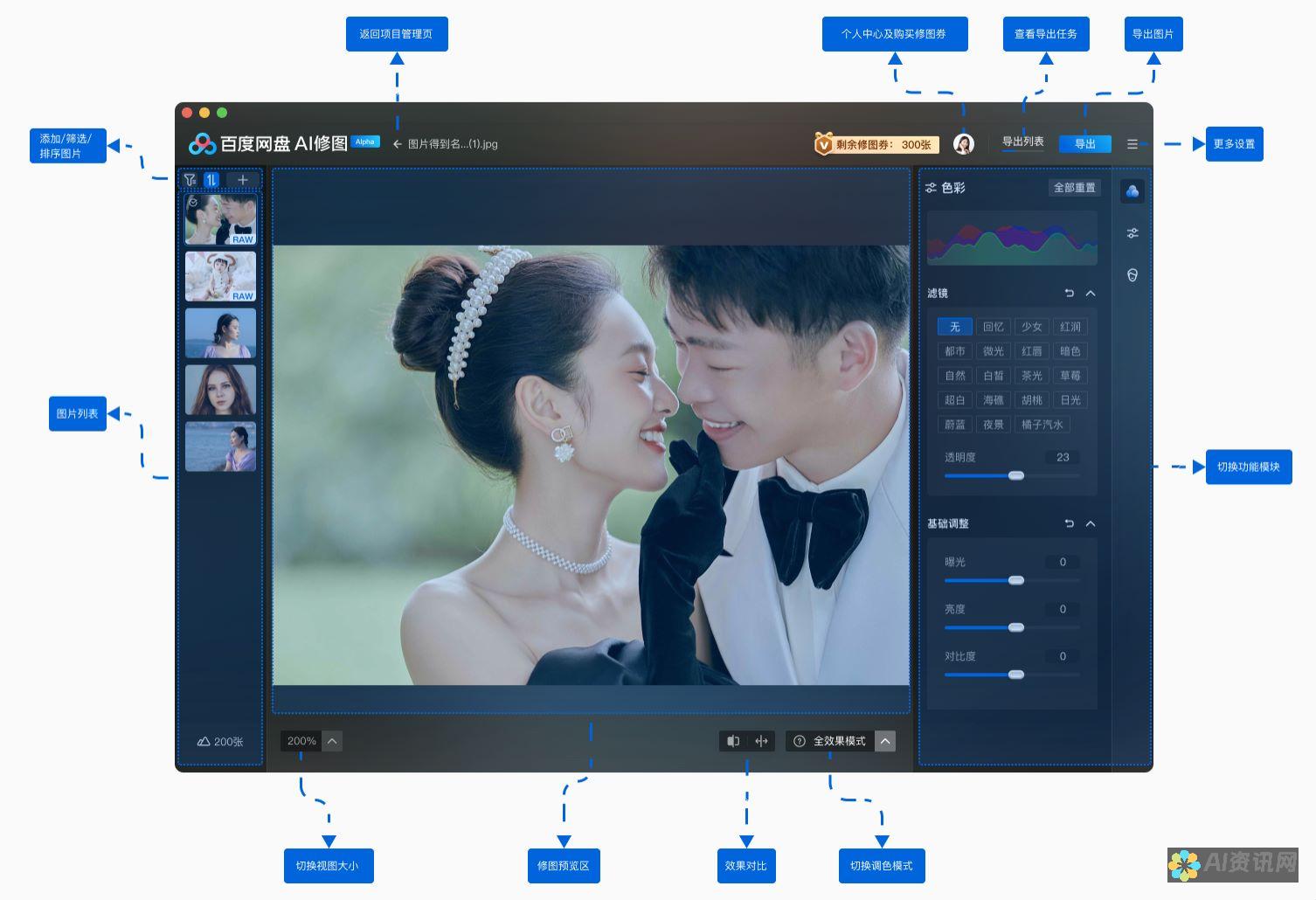This screenshot has height=900, width=1316.
Task: Adjust the 透明度 opacity slider handle
Action: point(1016,475)
